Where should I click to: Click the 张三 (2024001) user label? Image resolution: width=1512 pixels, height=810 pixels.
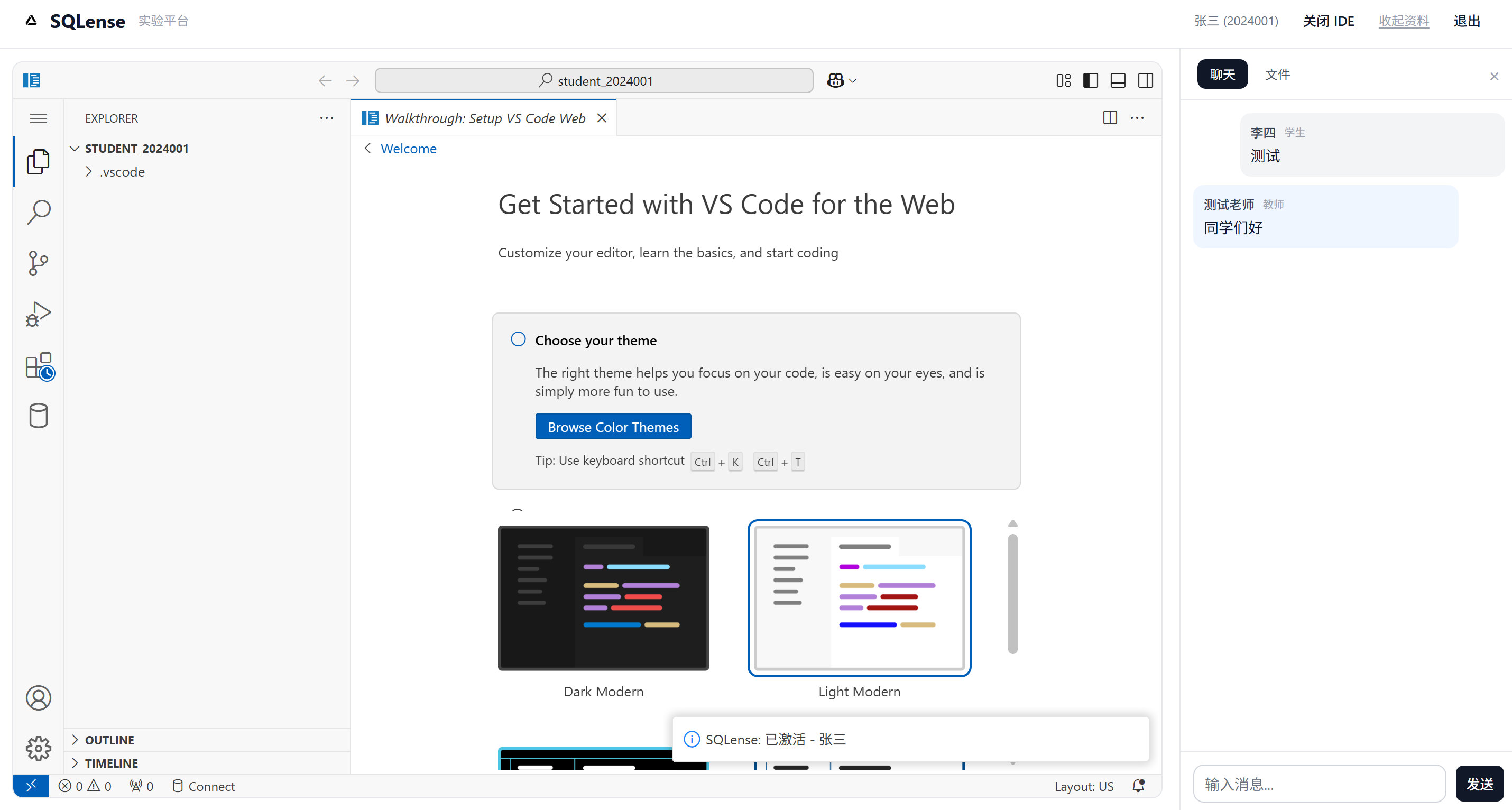click(1236, 21)
